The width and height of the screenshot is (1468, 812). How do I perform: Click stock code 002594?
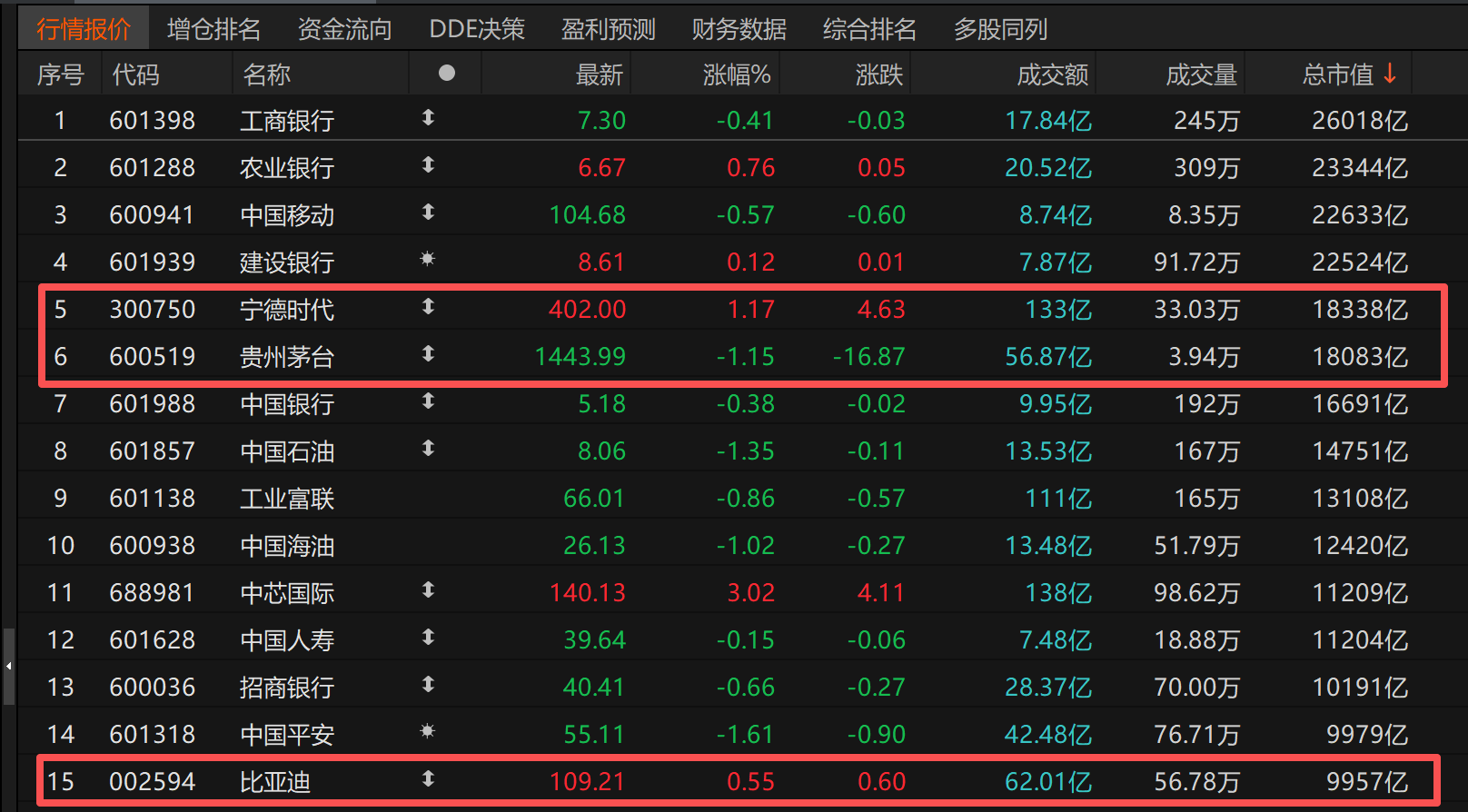[153, 781]
